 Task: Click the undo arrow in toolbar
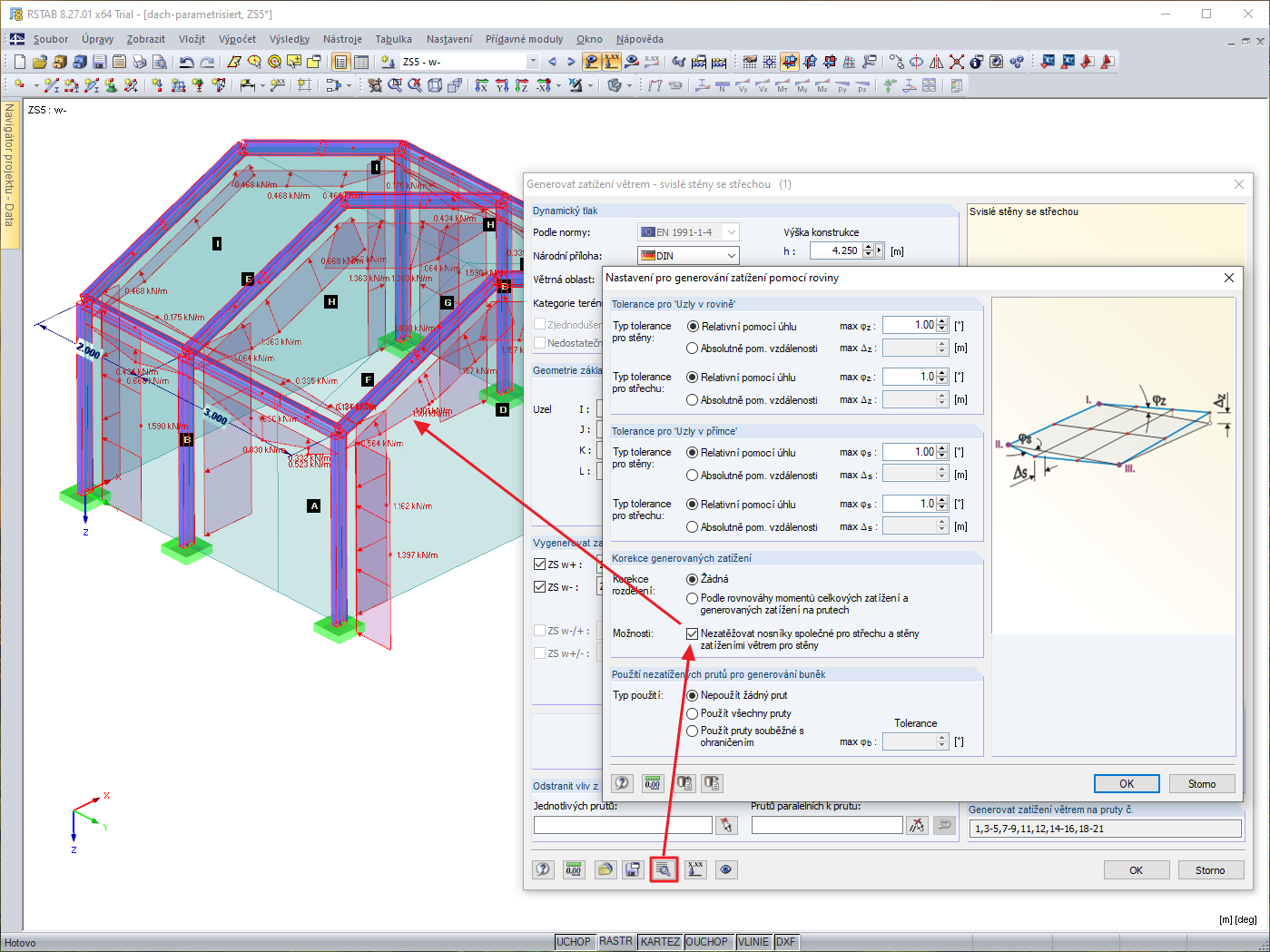187,62
